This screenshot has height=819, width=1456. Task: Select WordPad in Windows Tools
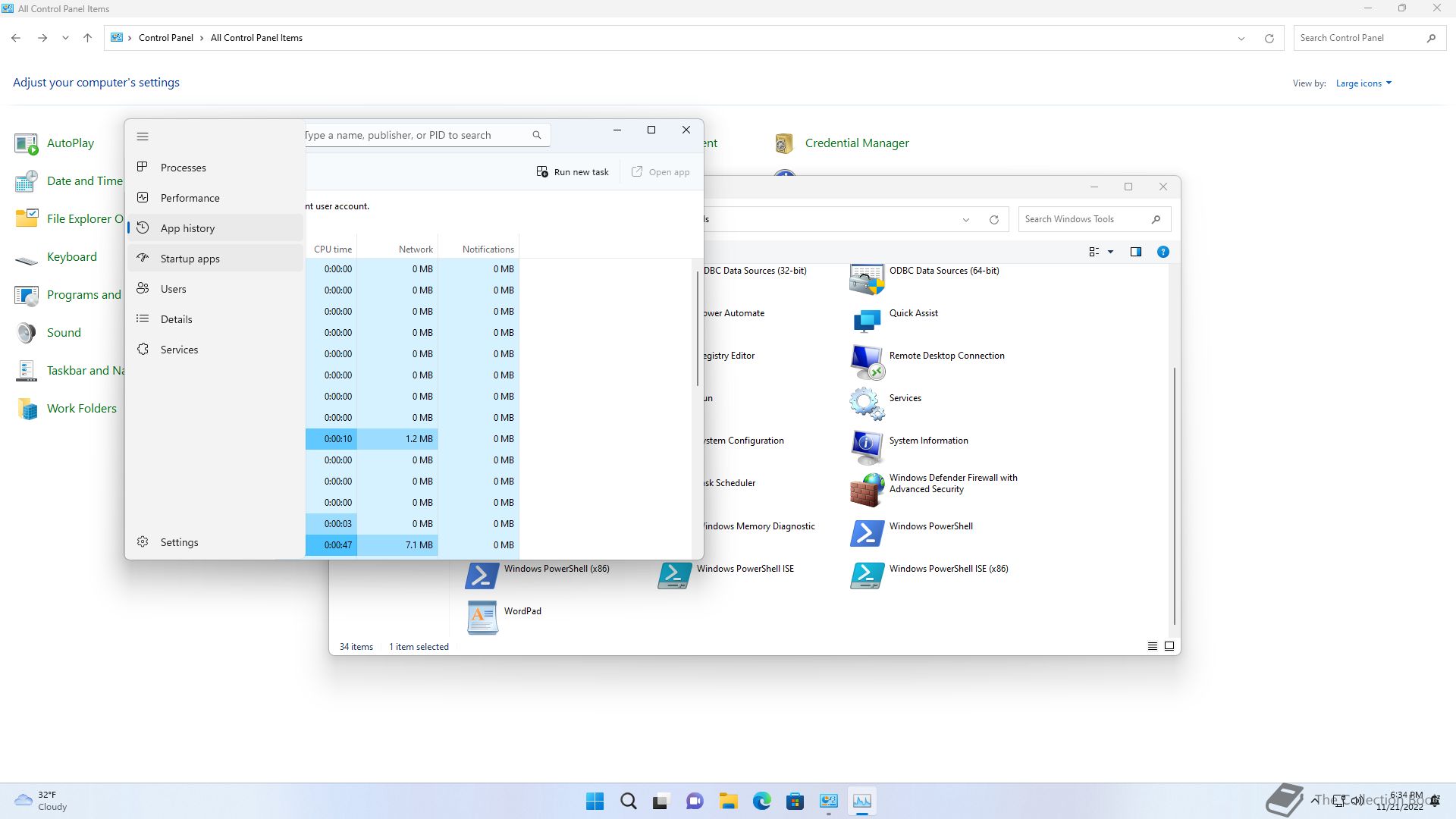[504, 620]
